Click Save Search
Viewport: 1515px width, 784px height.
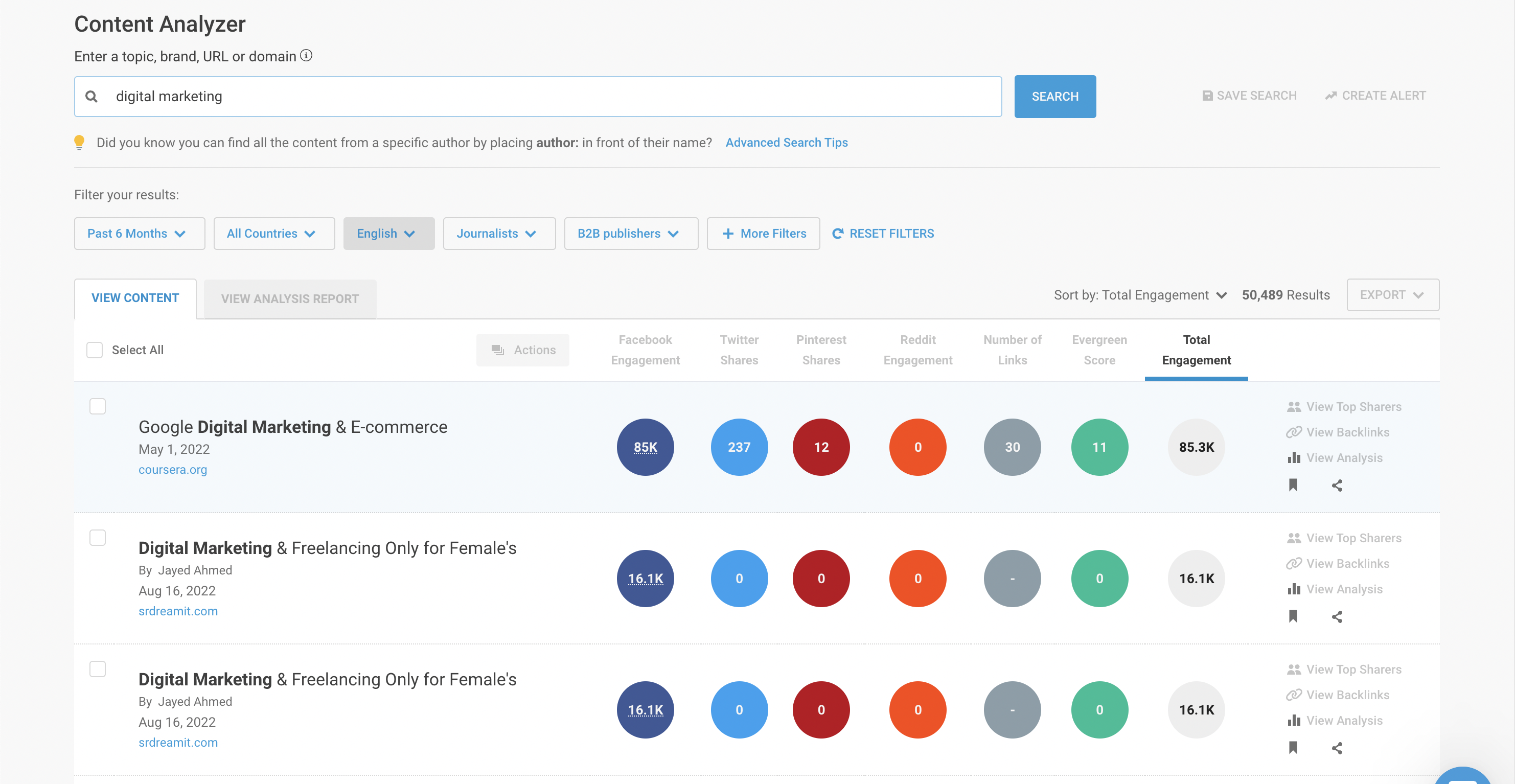coord(1249,95)
